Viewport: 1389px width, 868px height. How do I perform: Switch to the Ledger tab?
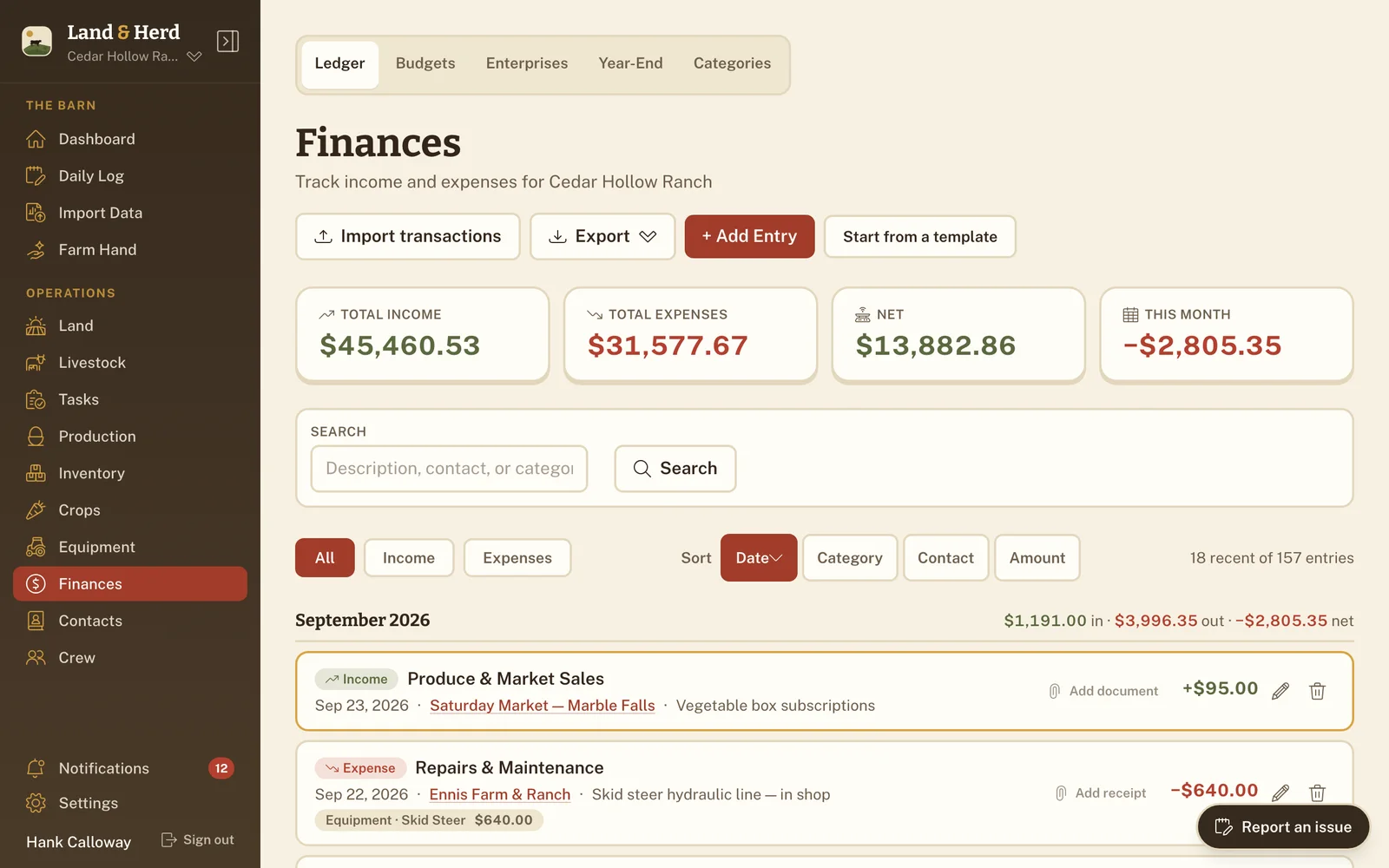click(339, 64)
